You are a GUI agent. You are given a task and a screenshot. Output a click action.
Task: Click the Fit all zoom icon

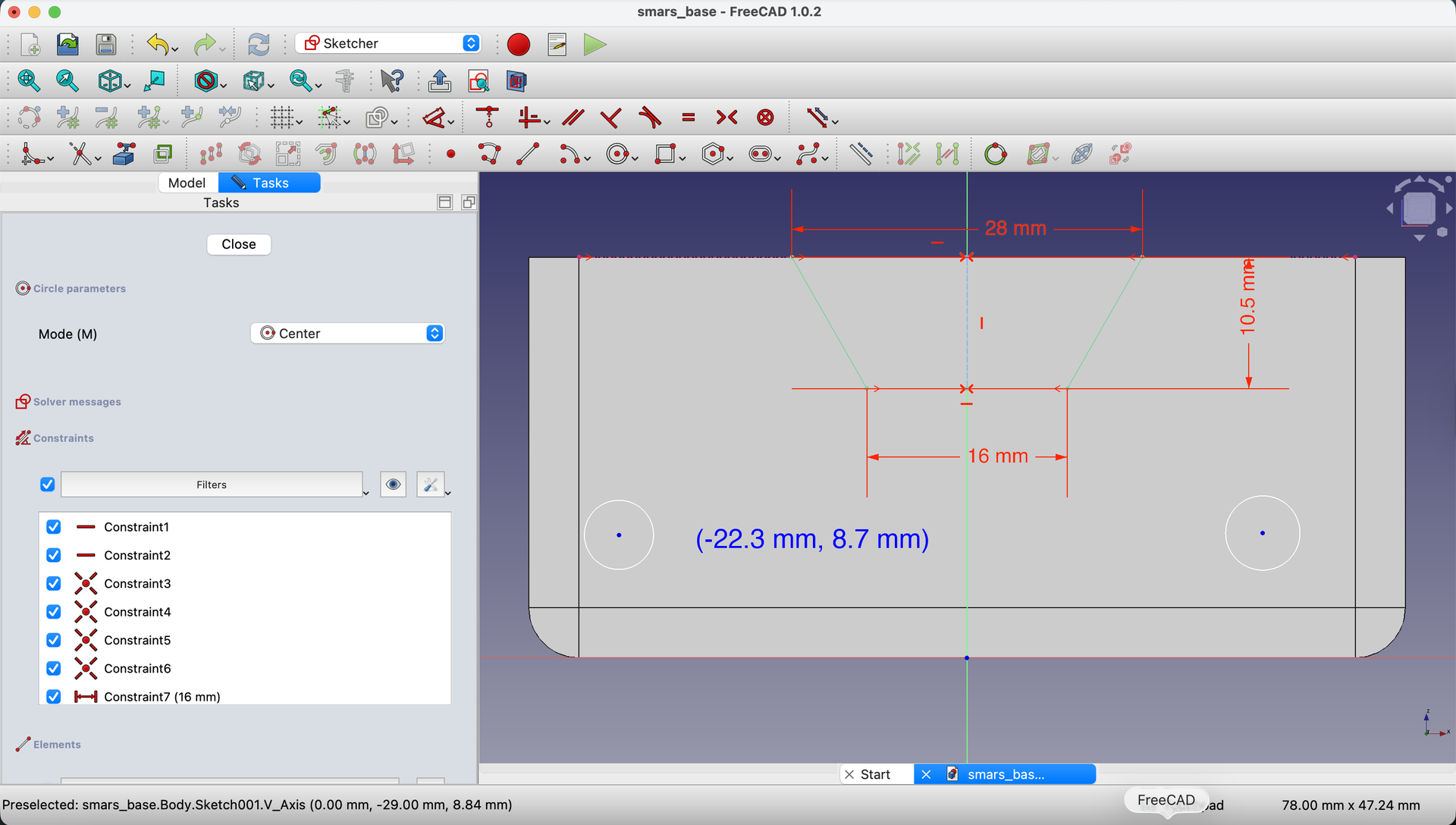click(x=29, y=80)
